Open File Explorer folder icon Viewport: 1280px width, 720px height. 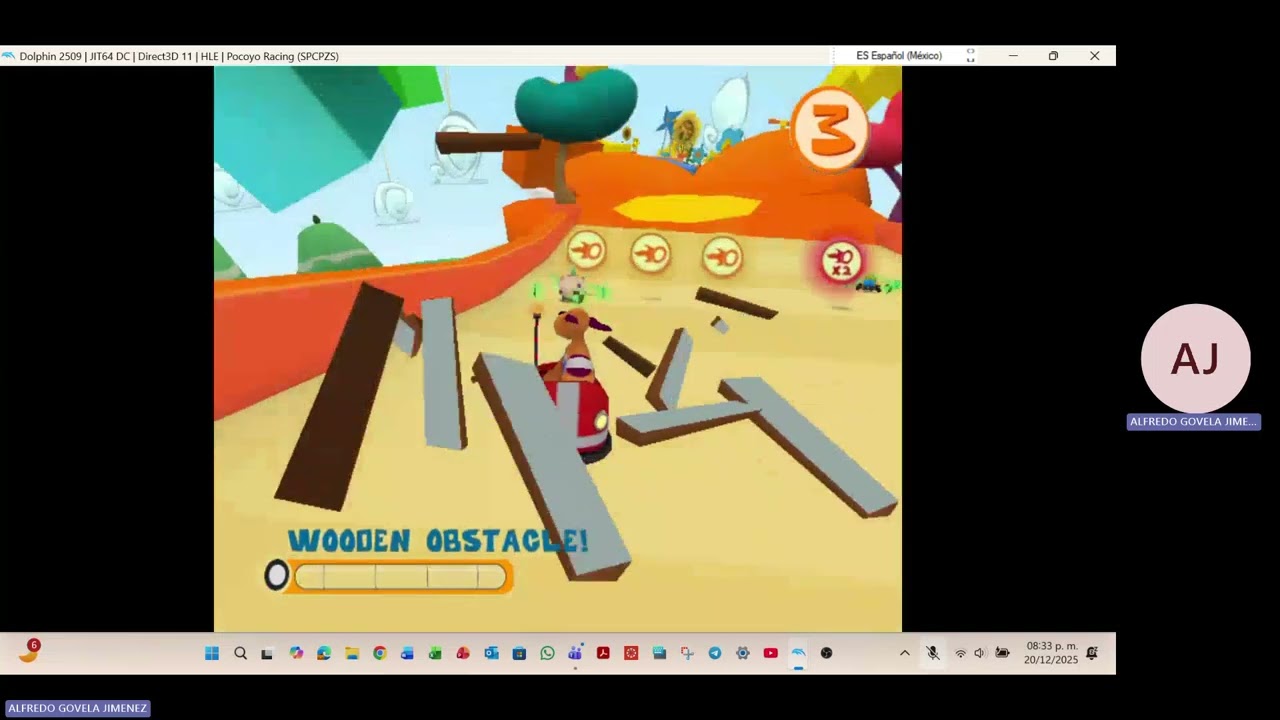click(x=352, y=653)
